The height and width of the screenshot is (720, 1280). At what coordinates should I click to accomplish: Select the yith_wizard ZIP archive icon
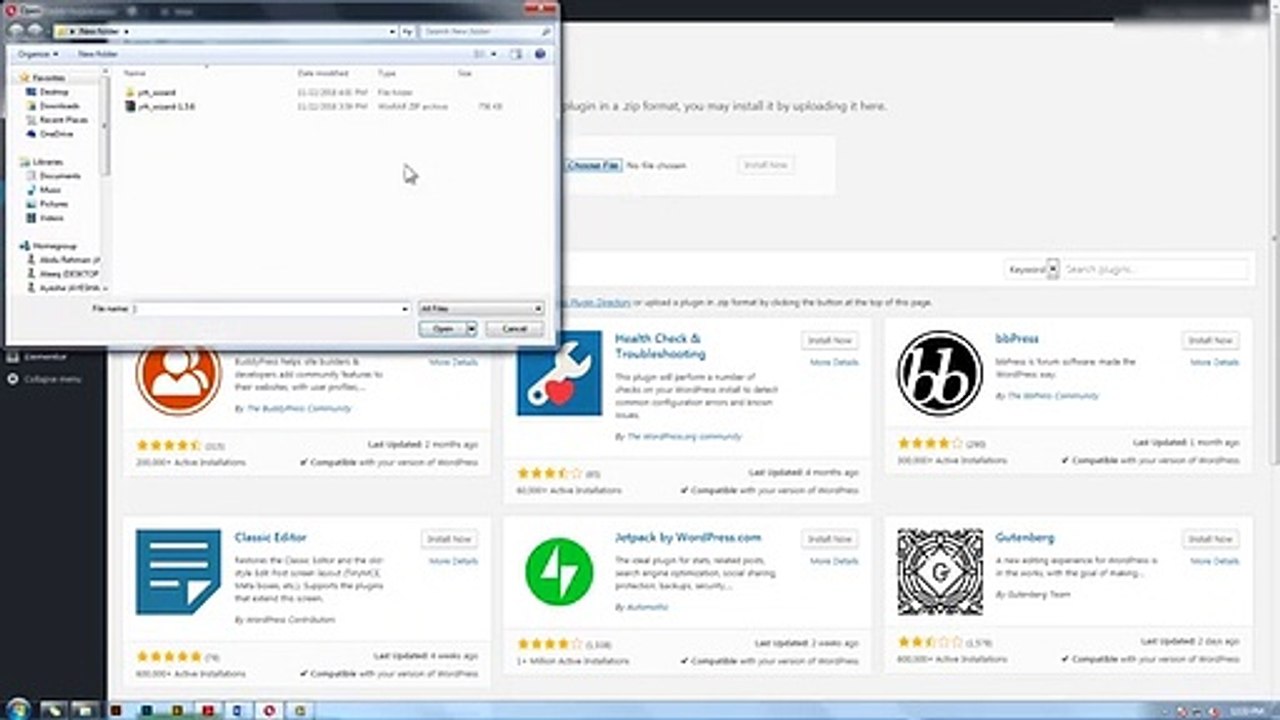(130, 106)
